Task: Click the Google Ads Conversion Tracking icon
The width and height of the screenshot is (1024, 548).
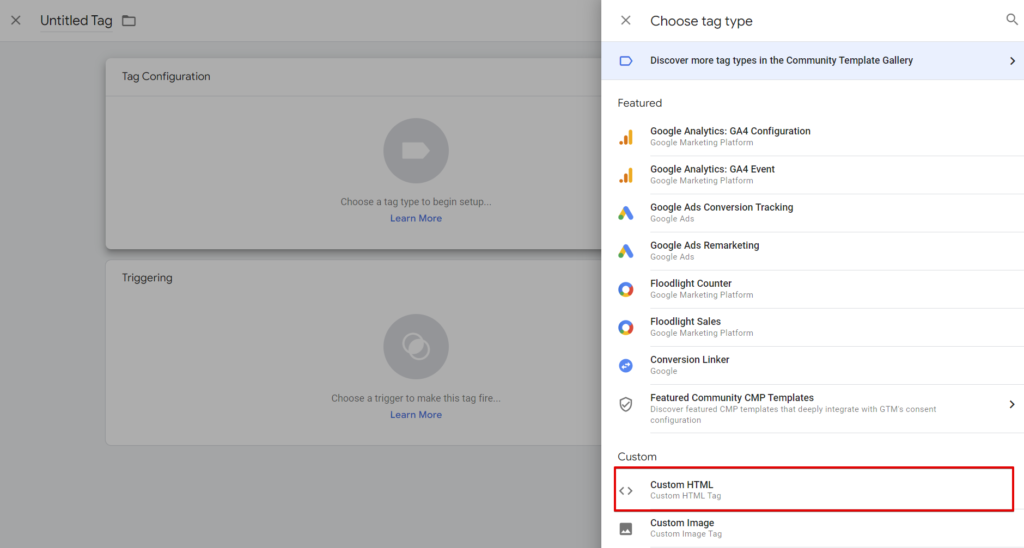Action: pyautogui.click(x=626, y=213)
